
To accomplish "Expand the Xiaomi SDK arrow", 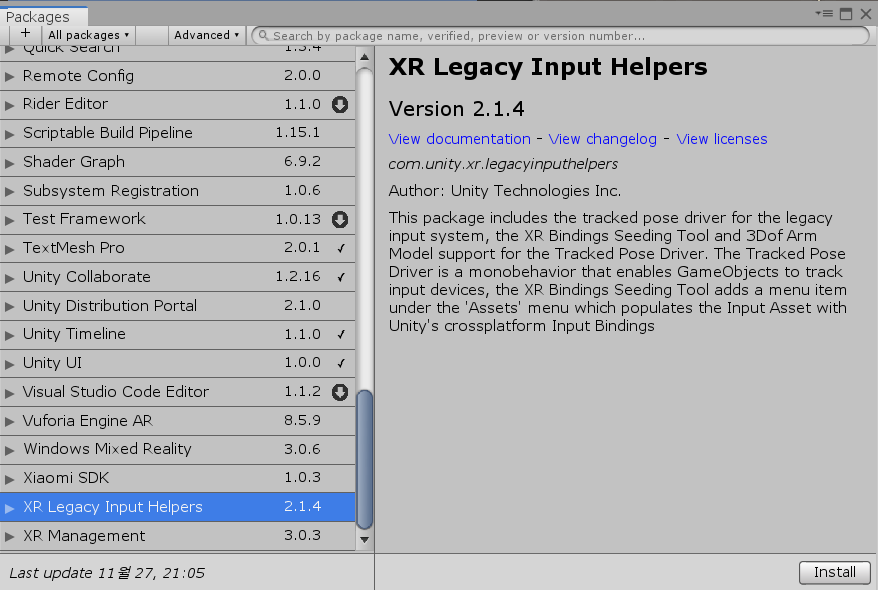I will (x=10, y=479).
